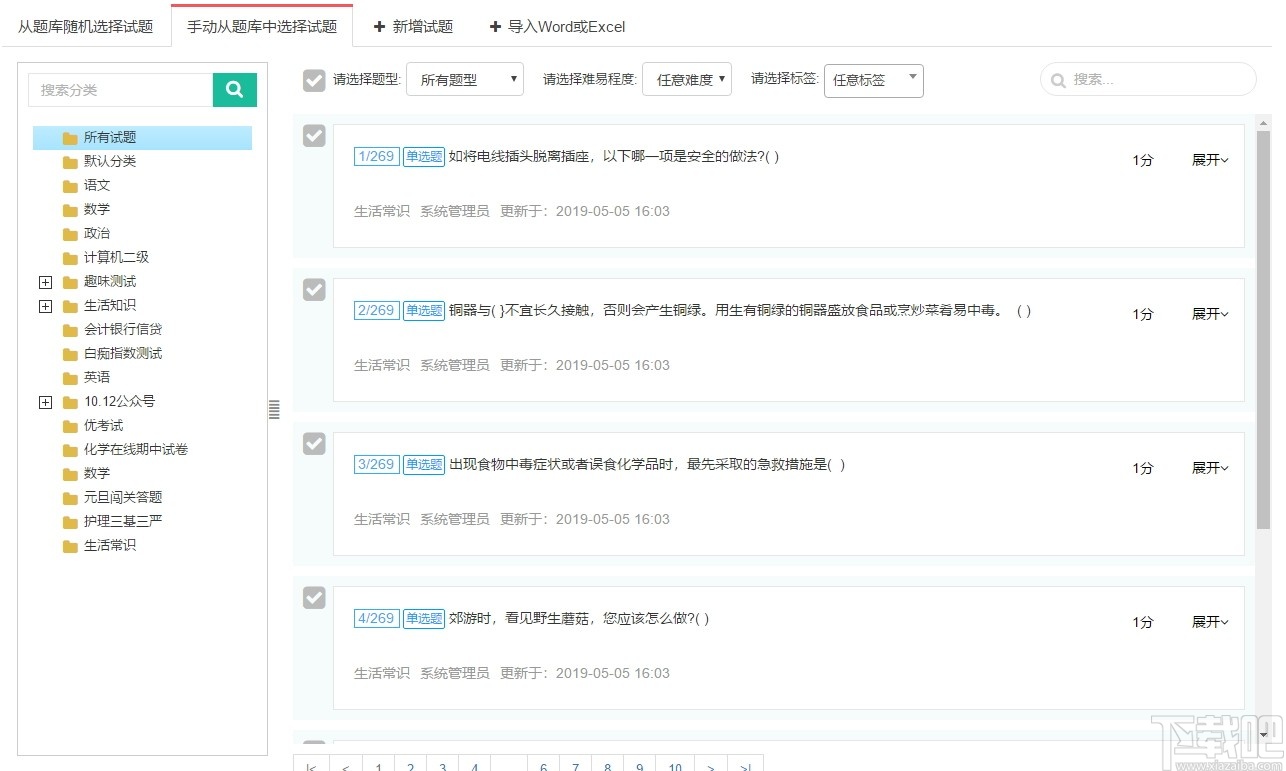Click the plus icon on 导入Word或Excel
Image resolution: width=1286 pixels, height=771 pixels.
tap(496, 27)
